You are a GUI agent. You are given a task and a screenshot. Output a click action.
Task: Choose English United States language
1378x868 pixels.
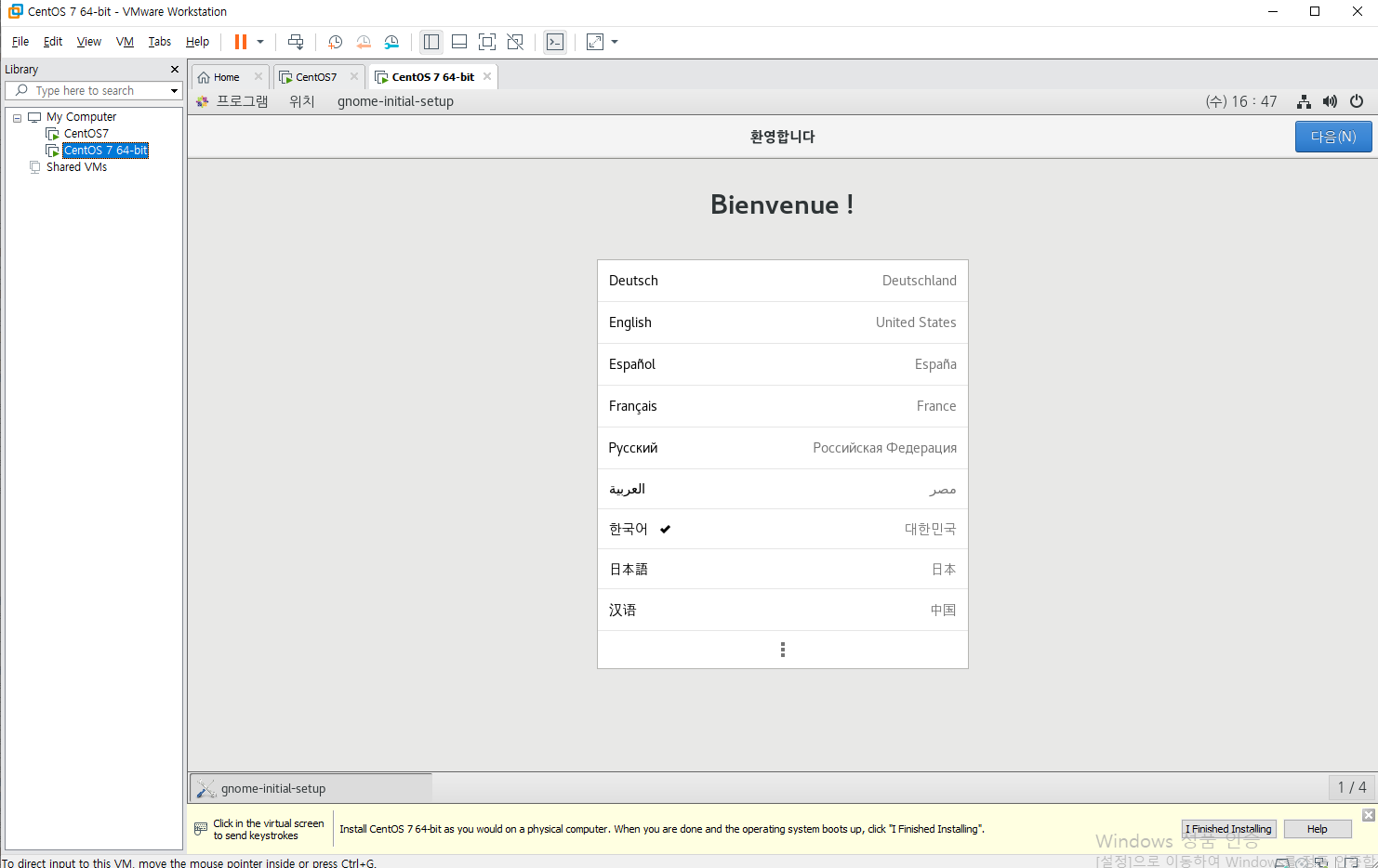coord(783,322)
